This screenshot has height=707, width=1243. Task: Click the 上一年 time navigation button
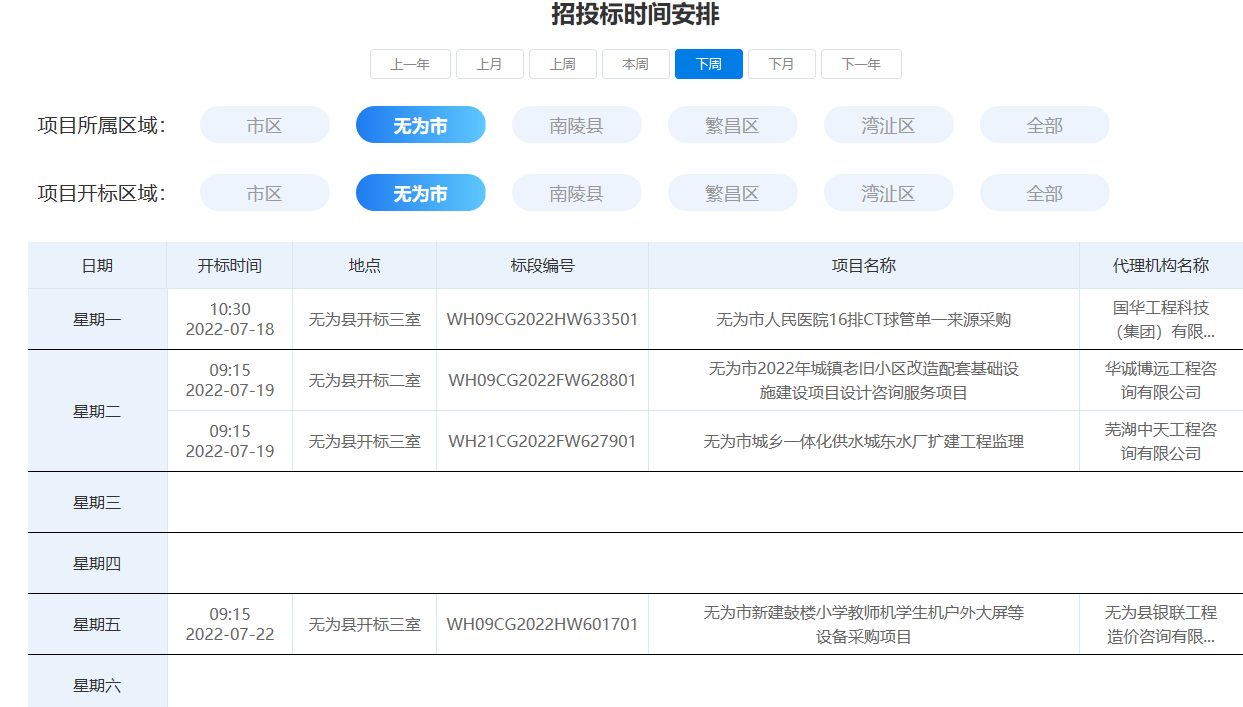pyautogui.click(x=410, y=64)
